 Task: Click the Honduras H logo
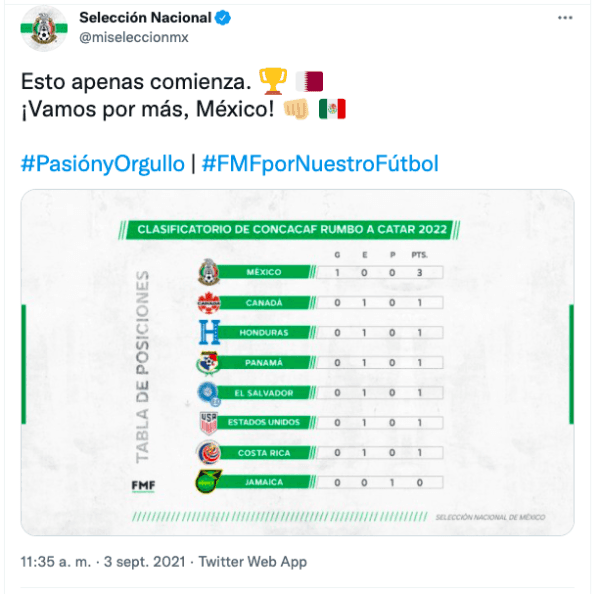tap(210, 332)
